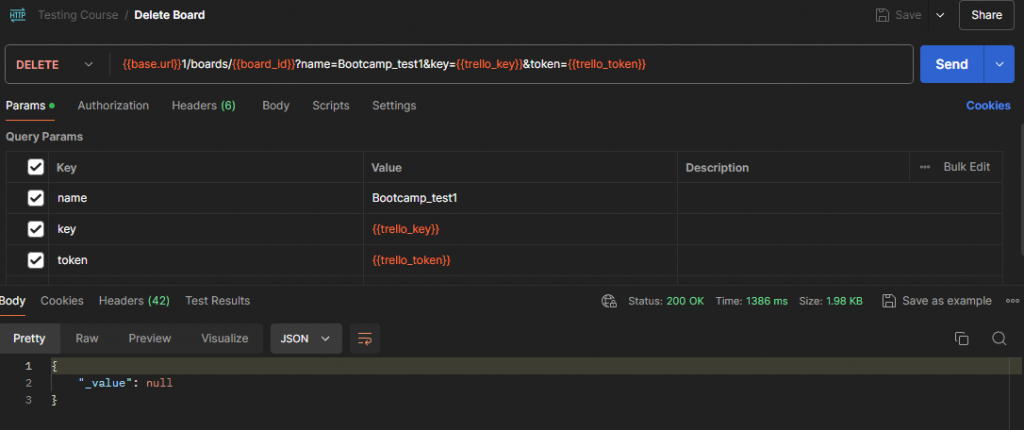Viewport: 1024px width, 430px height.
Task: Open the response Headers (42) tab
Action: [134, 301]
